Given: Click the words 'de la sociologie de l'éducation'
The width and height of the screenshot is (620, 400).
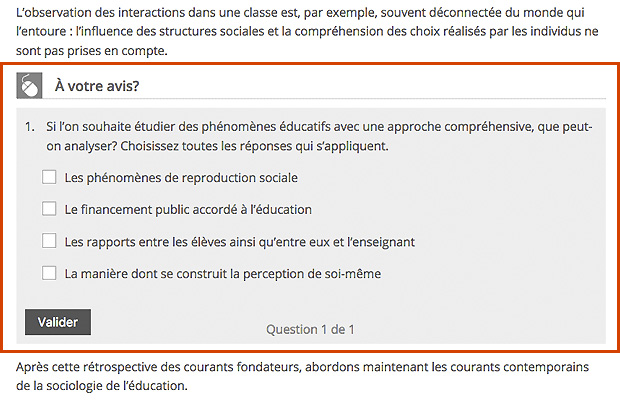Looking at the screenshot, I should [102, 385].
